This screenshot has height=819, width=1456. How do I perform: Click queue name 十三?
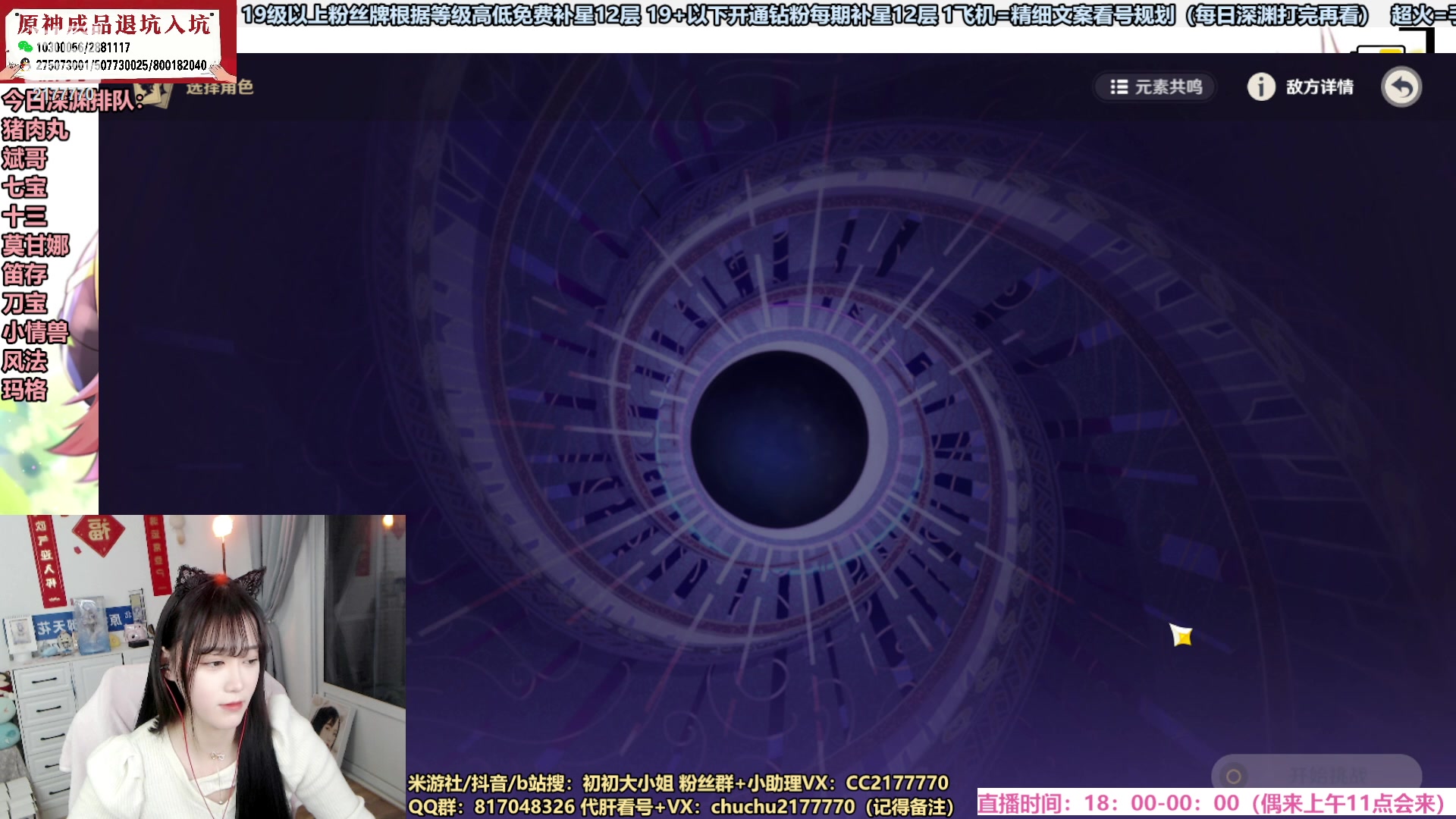tap(24, 216)
